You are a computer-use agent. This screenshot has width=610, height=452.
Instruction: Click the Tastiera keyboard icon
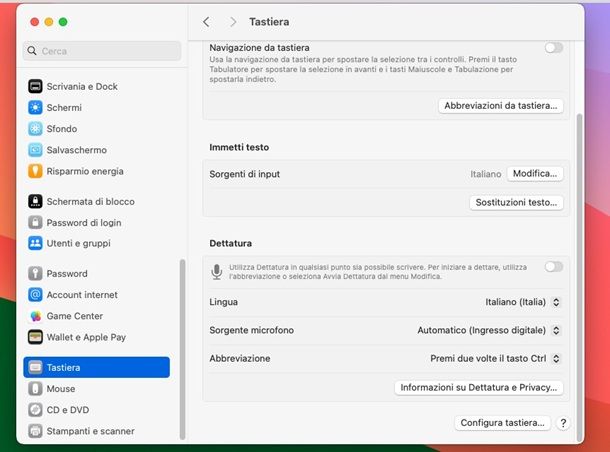(35, 367)
